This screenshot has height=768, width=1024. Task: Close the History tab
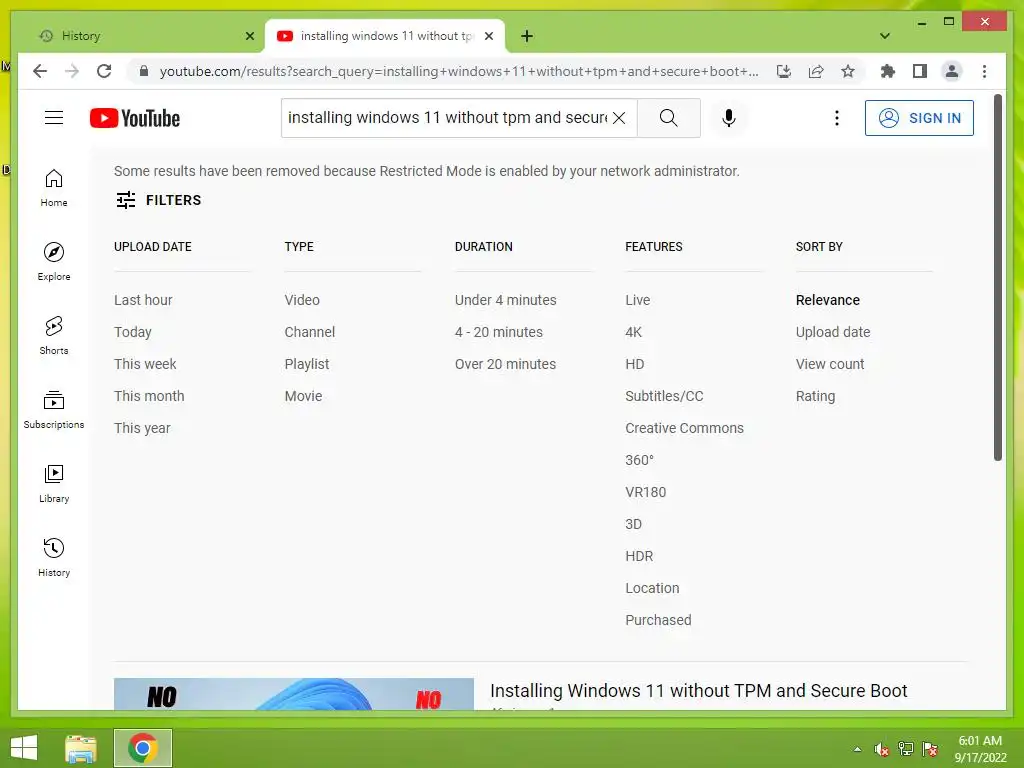point(249,36)
